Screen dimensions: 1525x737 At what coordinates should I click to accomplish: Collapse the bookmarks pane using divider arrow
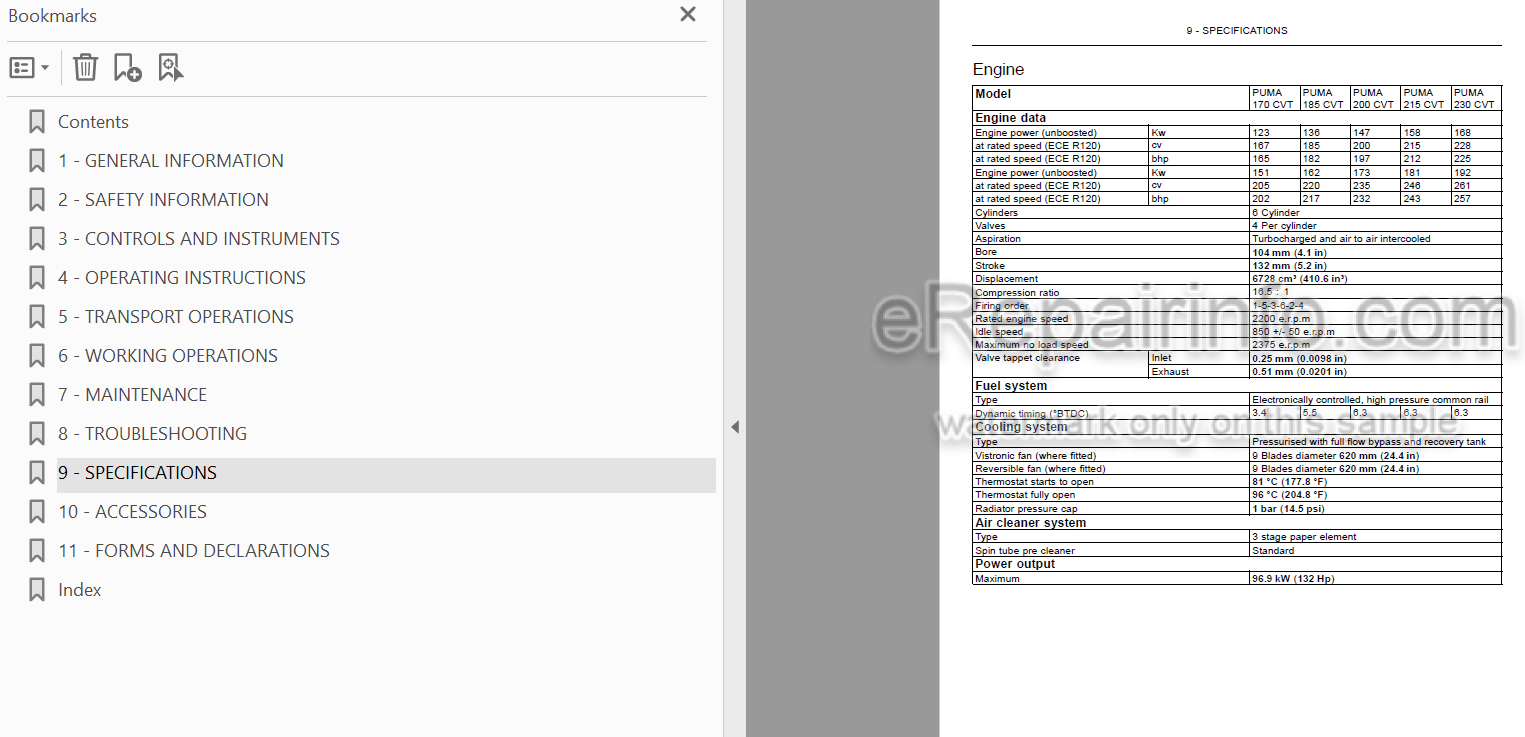pyautogui.click(x=735, y=427)
